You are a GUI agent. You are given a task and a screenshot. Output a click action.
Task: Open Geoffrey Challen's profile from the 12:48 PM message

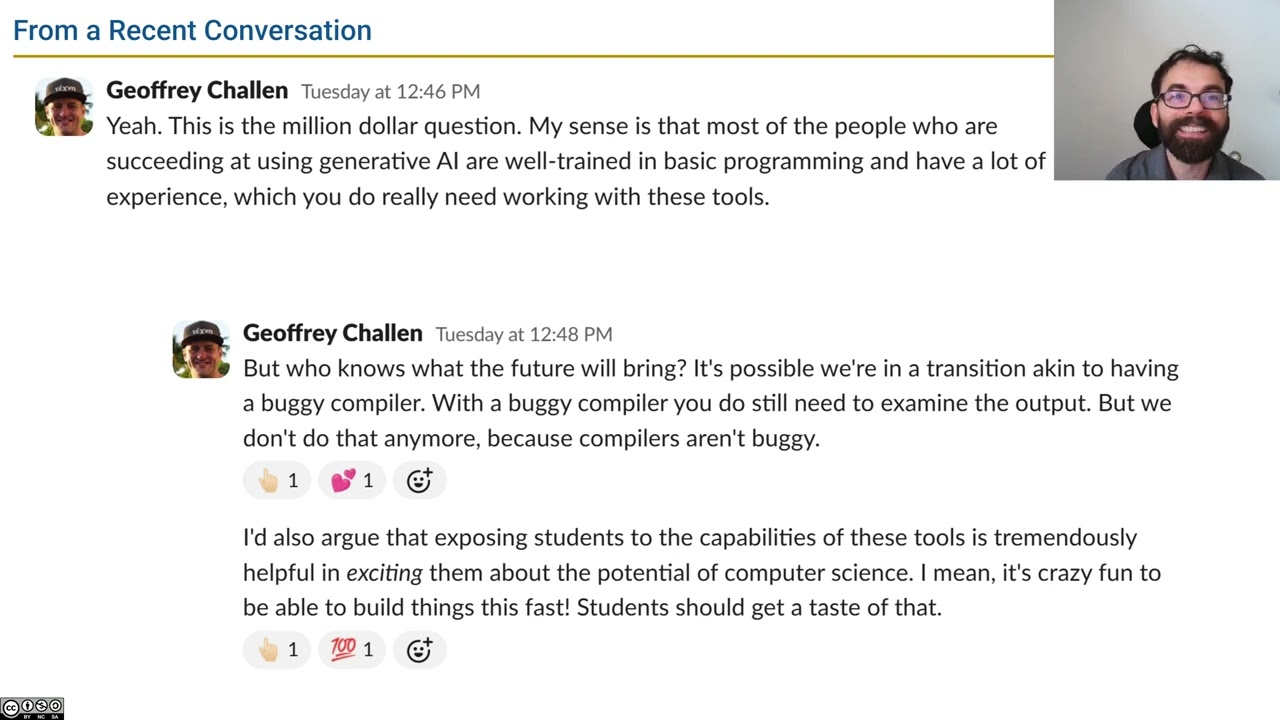click(x=333, y=333)
